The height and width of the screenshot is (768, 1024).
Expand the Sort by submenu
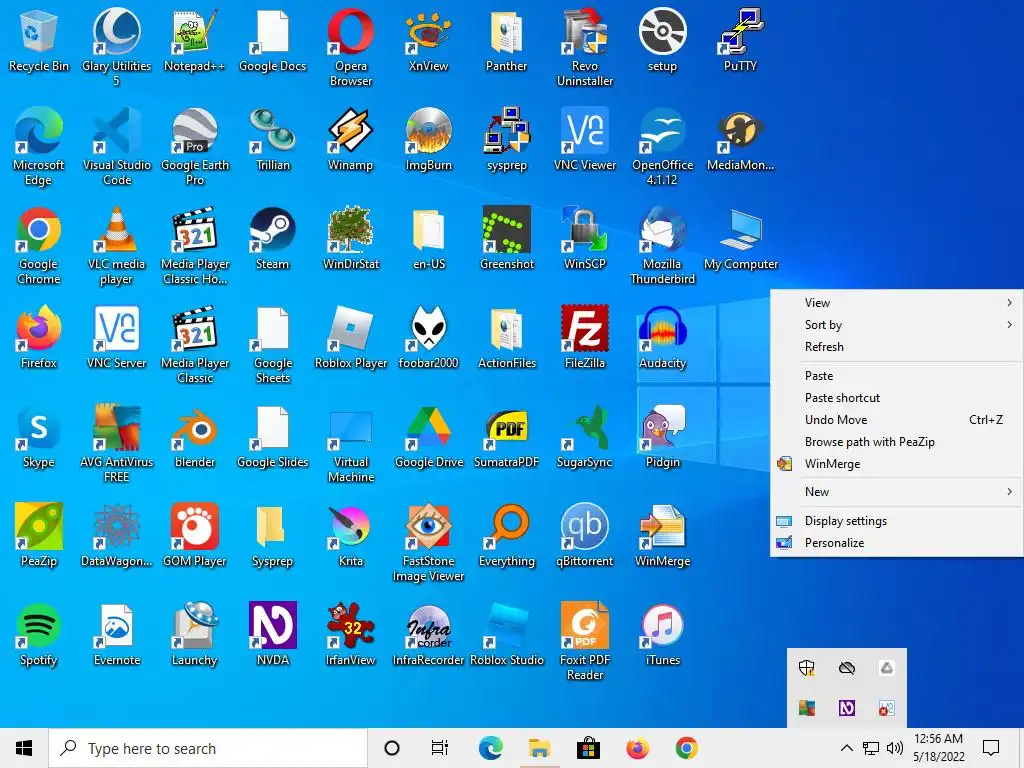click(x=897, y=325)
